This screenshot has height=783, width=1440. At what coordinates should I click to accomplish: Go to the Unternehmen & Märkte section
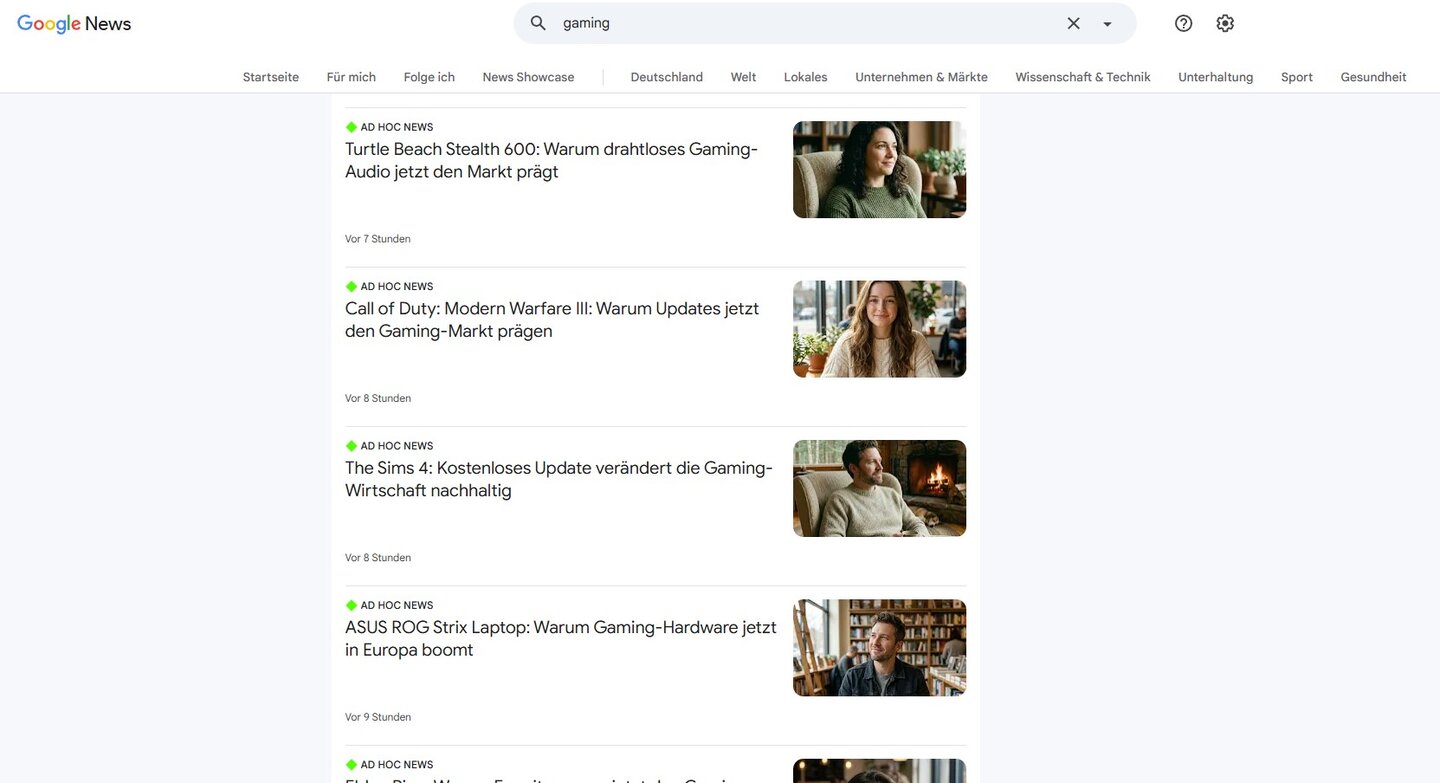click(921, 77)
